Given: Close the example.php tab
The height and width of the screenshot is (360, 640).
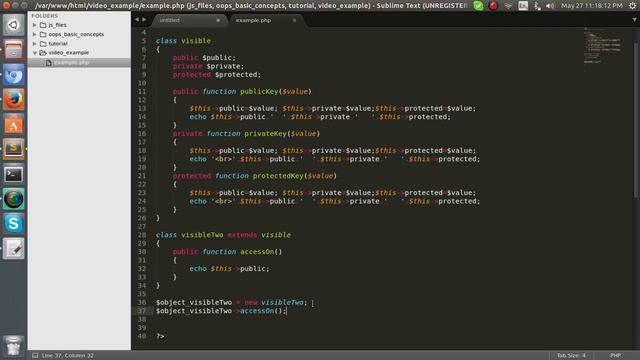Looking at the screenshot, I should 294,20.
